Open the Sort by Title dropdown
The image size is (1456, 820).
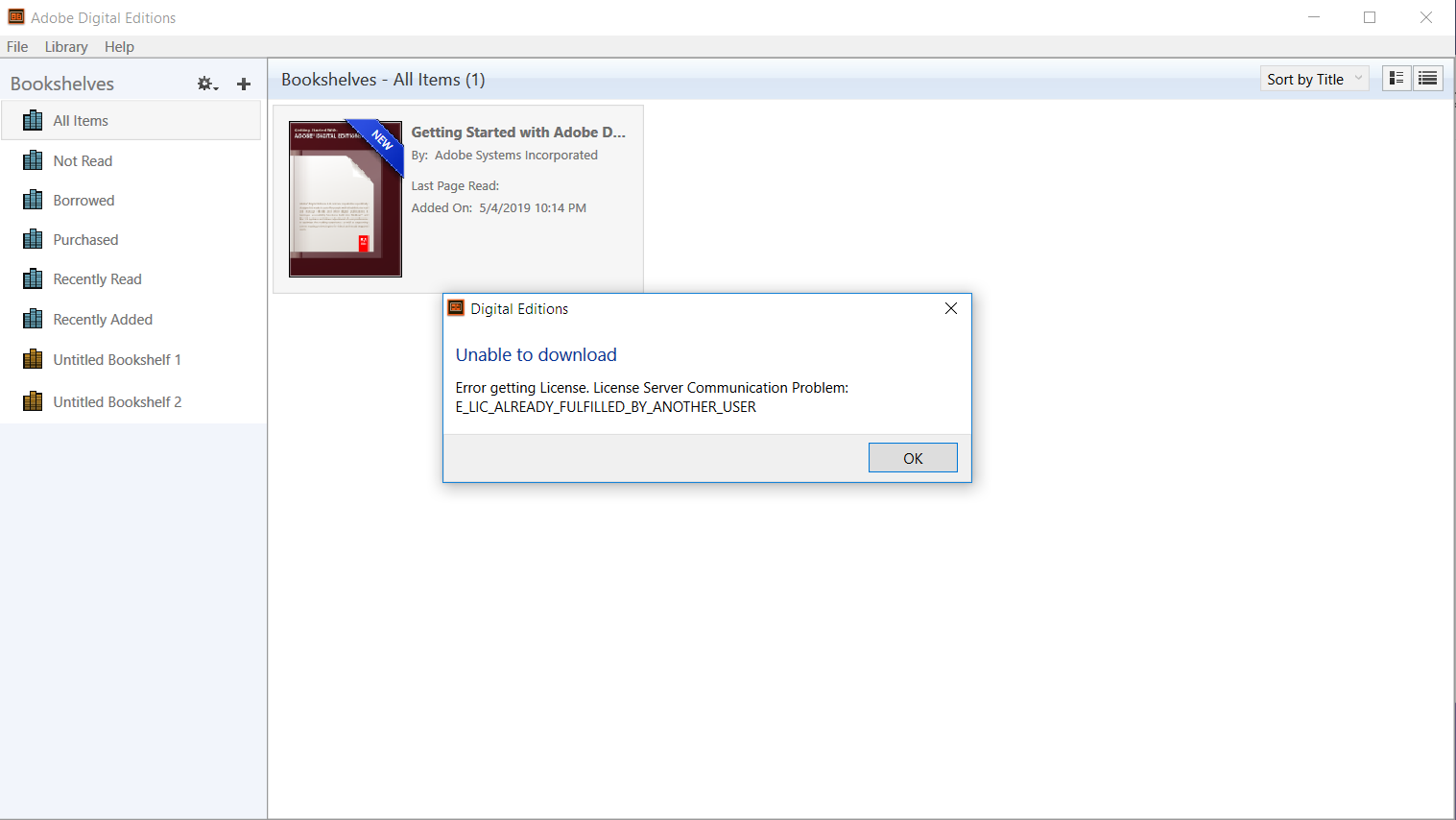click(1314, 79)
